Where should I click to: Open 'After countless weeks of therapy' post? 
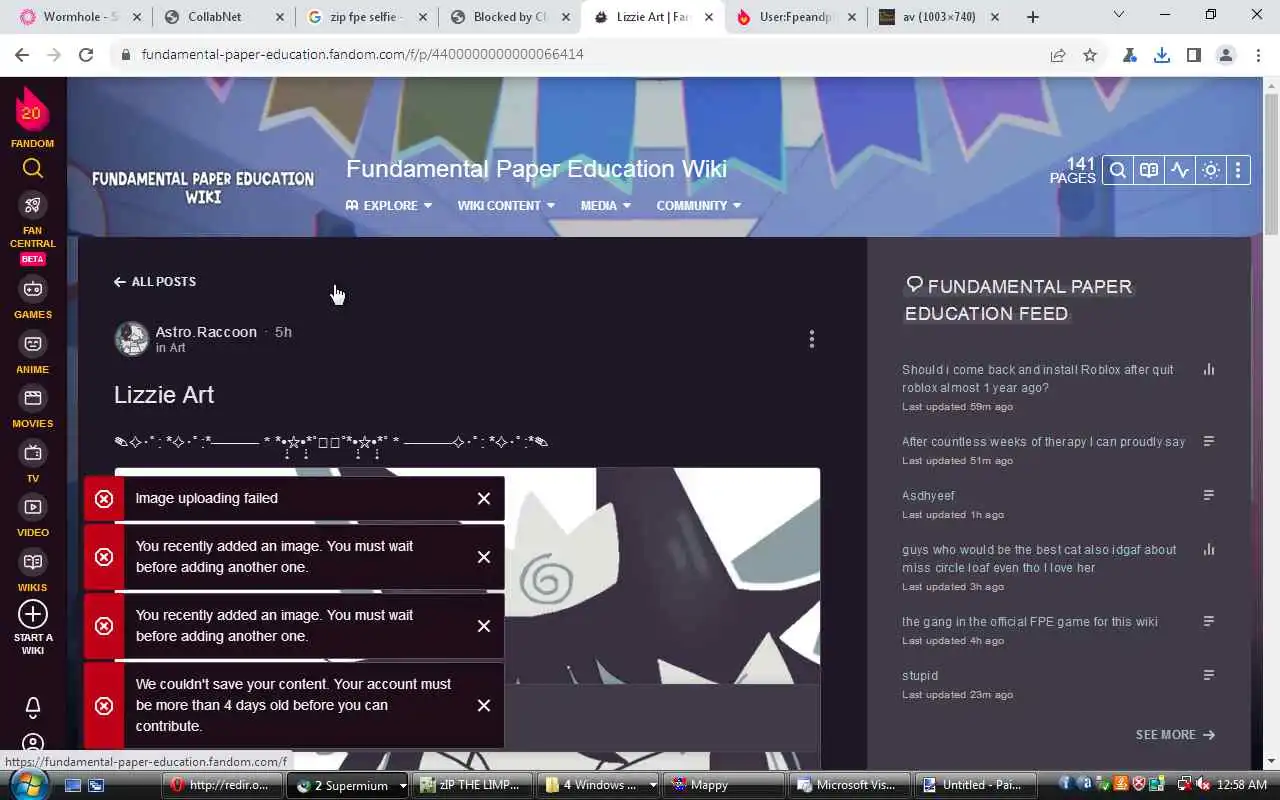coord(1043,441)
